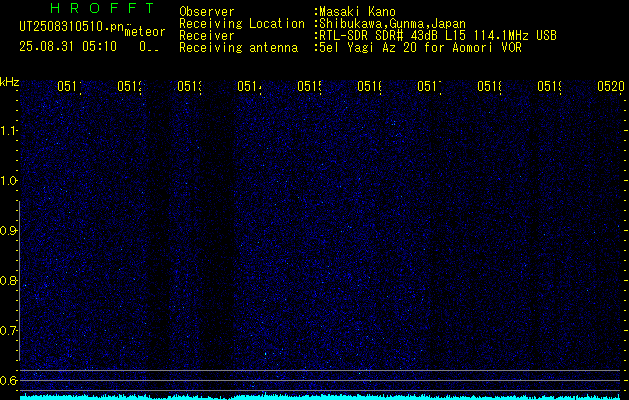
Task: Click the 0517 time marker
Action: pos(430,86)
